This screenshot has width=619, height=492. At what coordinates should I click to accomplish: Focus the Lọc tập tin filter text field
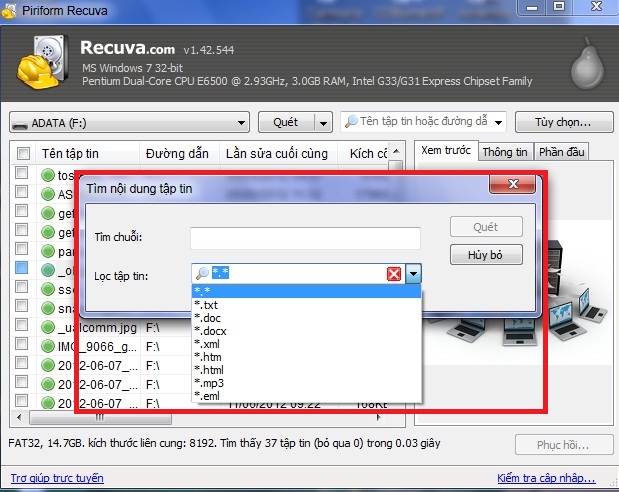point(298,273)
